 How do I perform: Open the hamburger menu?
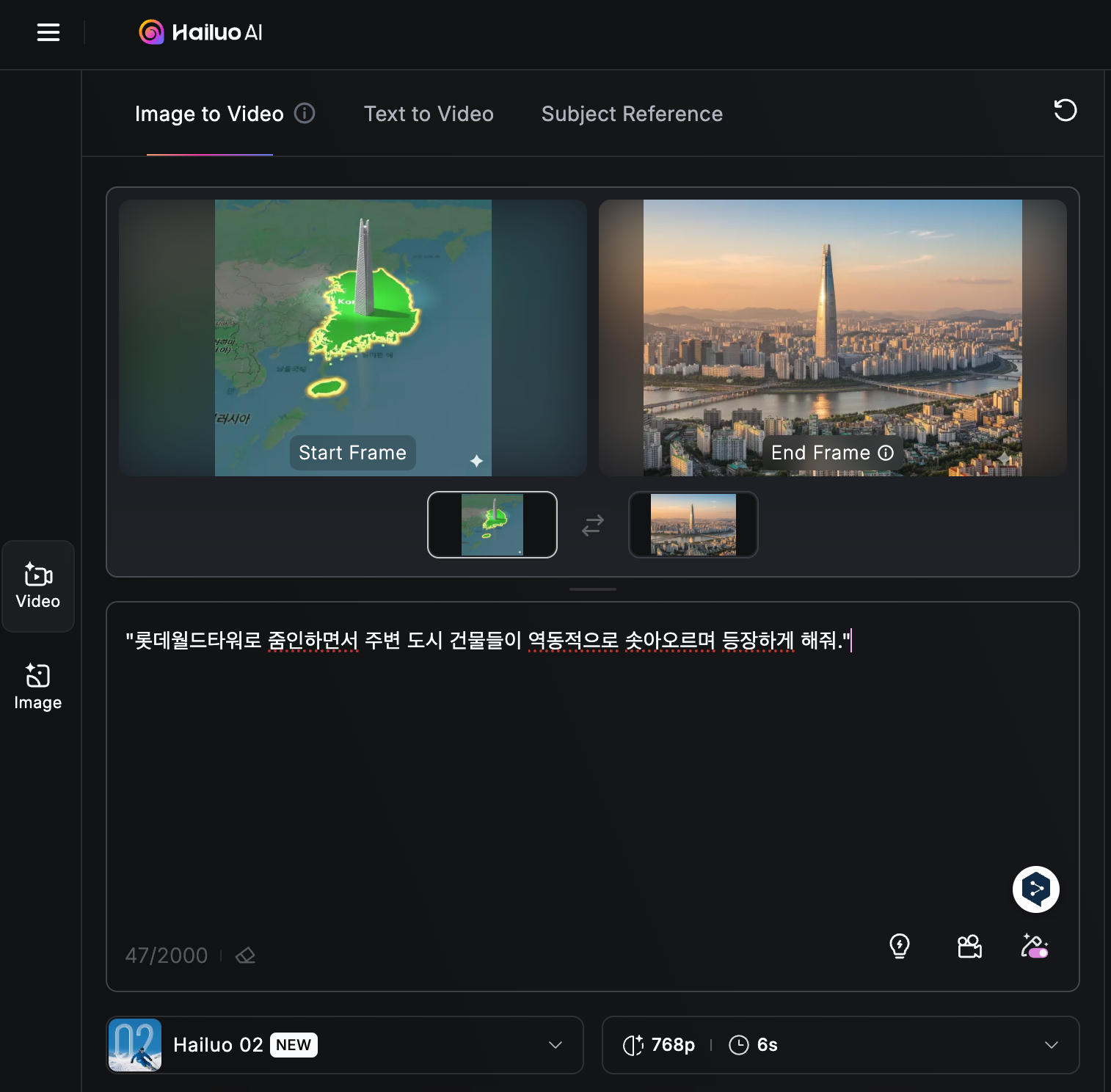pyautogui.click(x=48, y=32)
